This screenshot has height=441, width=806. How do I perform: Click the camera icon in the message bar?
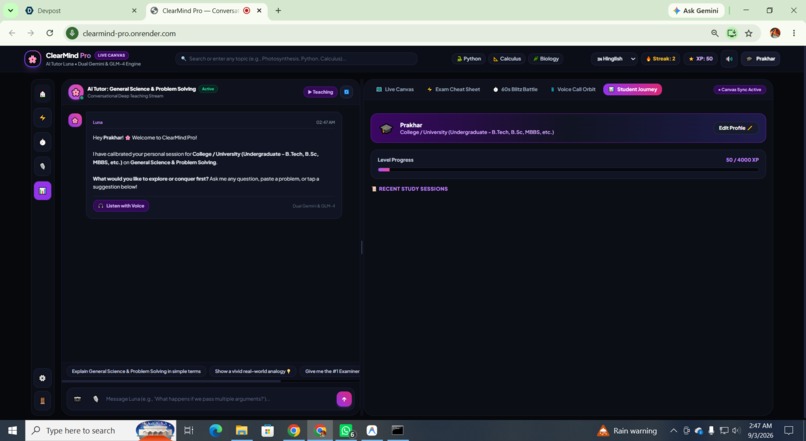[x=78, y=399]
